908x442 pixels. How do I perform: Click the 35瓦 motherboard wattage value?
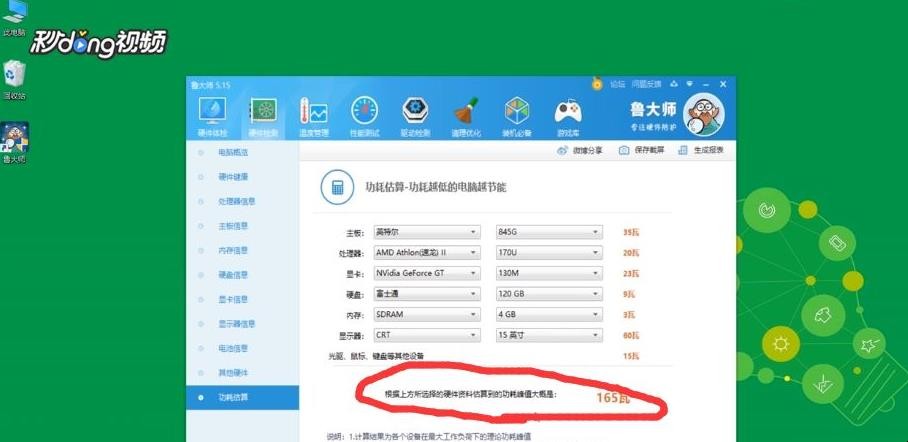pos(631,232)
